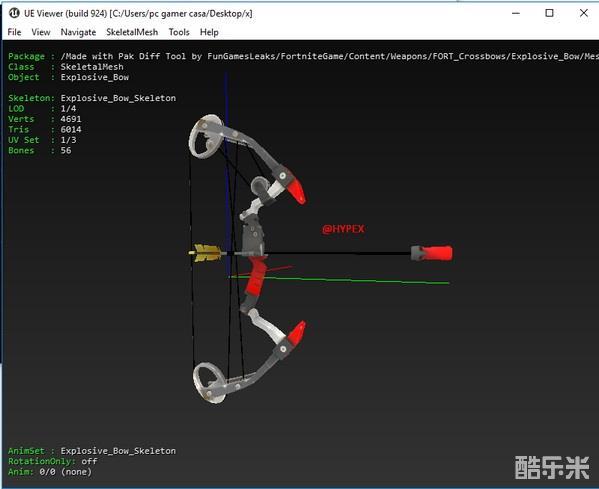Image resolution: width=599 pixels, height=489 pixels.
Task: Open the File menu
Action: point(15,32)
